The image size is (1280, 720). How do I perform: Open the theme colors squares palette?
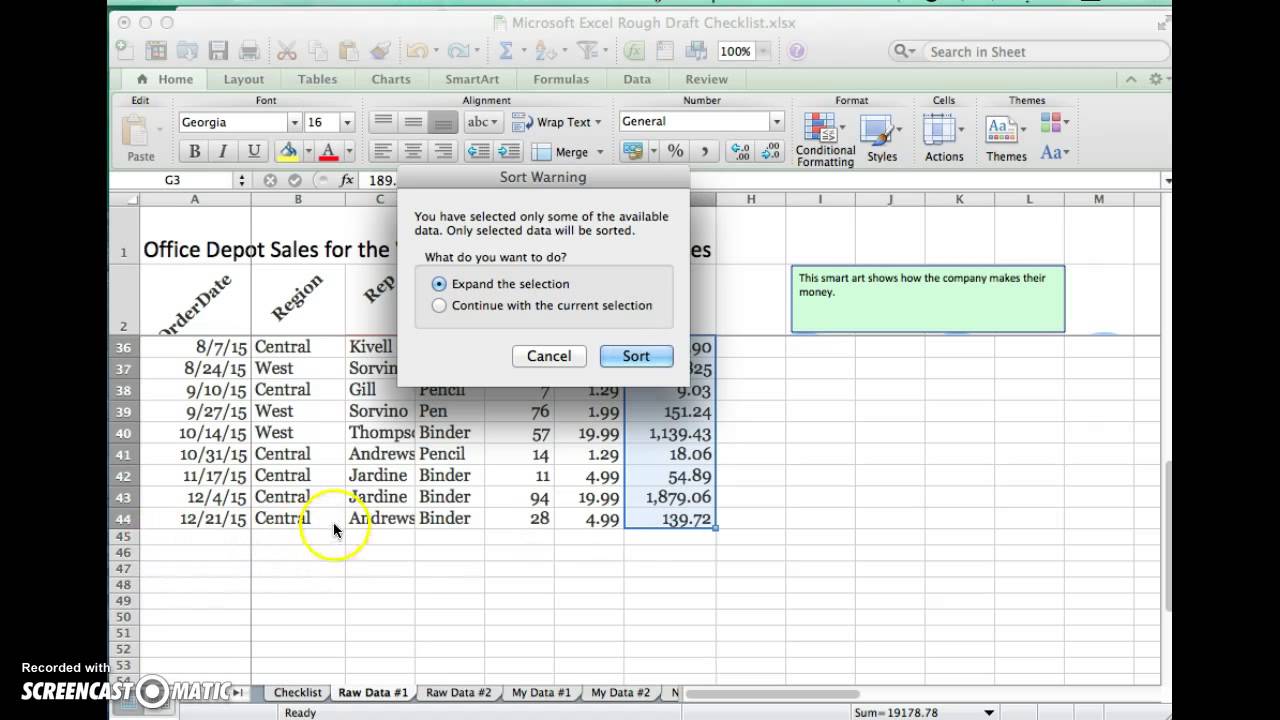[1054, 122]
